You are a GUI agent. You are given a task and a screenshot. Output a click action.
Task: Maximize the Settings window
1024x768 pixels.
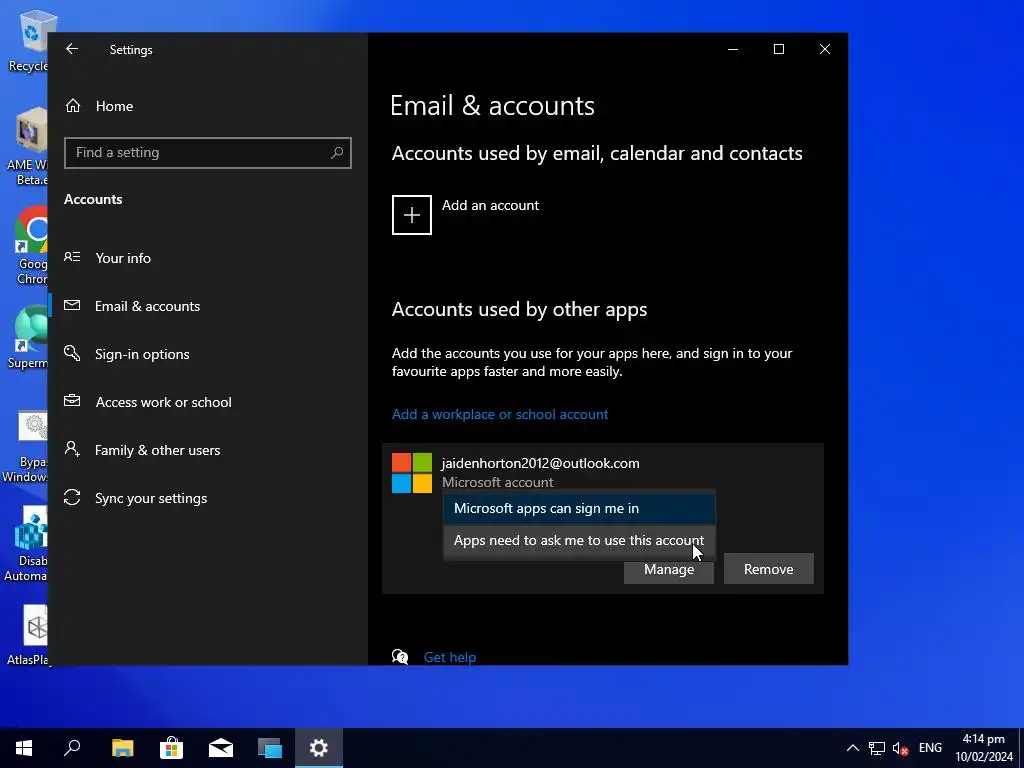(x=778, y=49)
